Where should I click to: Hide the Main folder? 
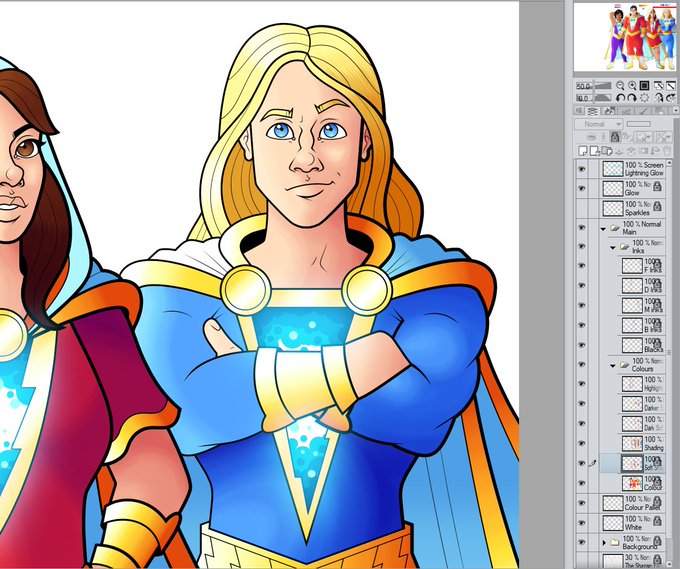(582, 228)
